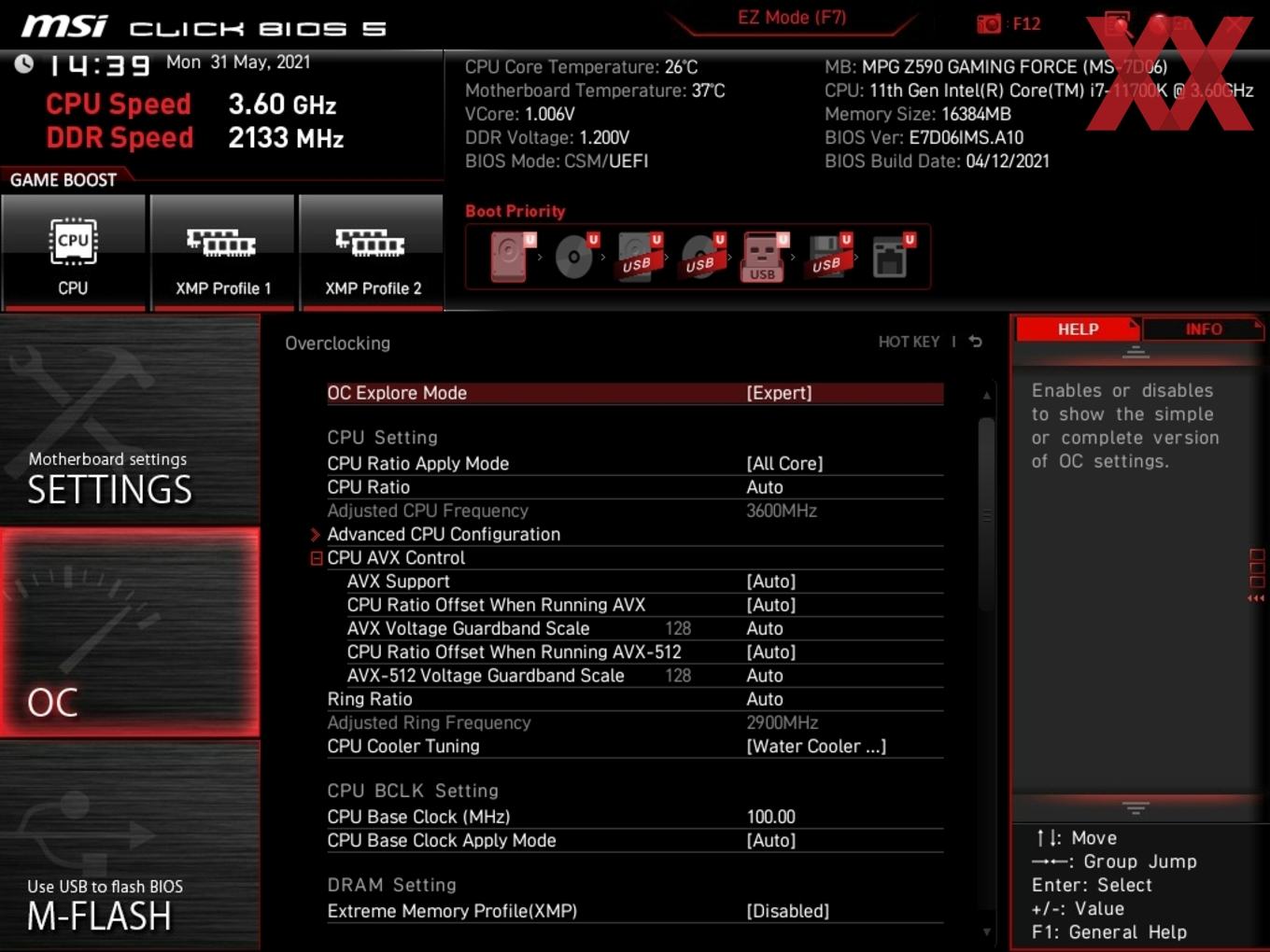Click the date Mon 31 May, 2021
The width and height of the screenshot is (1270, 952).
pyautogui.click(x=238, y=62)
